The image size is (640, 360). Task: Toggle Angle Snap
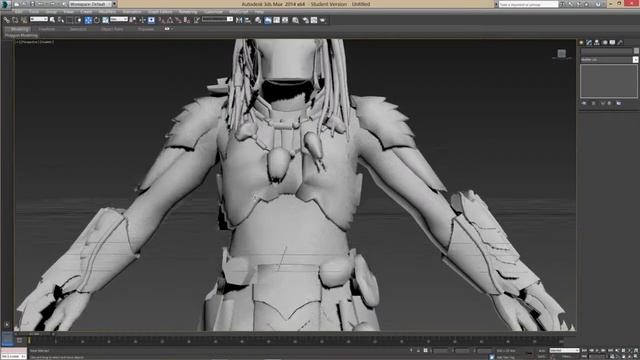tap(170, 20)
